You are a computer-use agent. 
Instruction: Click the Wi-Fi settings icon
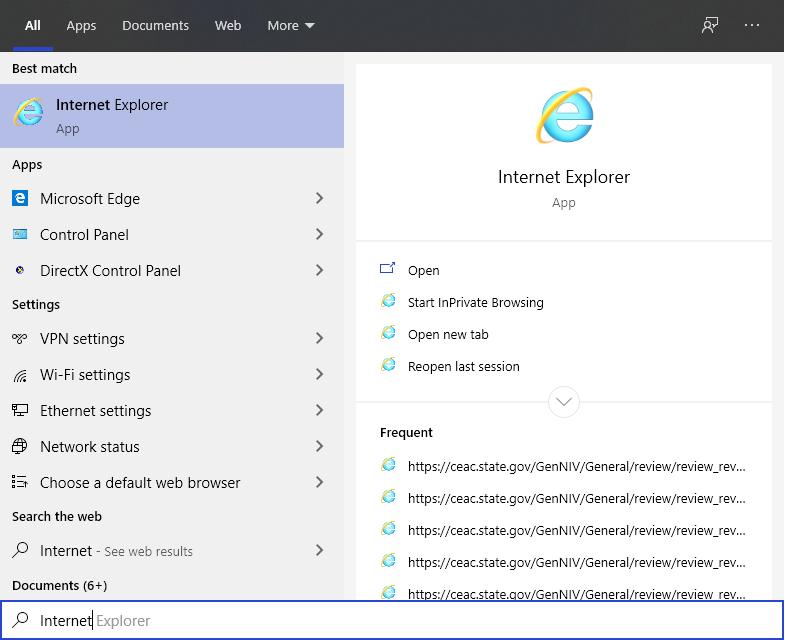click(x=20, y=375)
